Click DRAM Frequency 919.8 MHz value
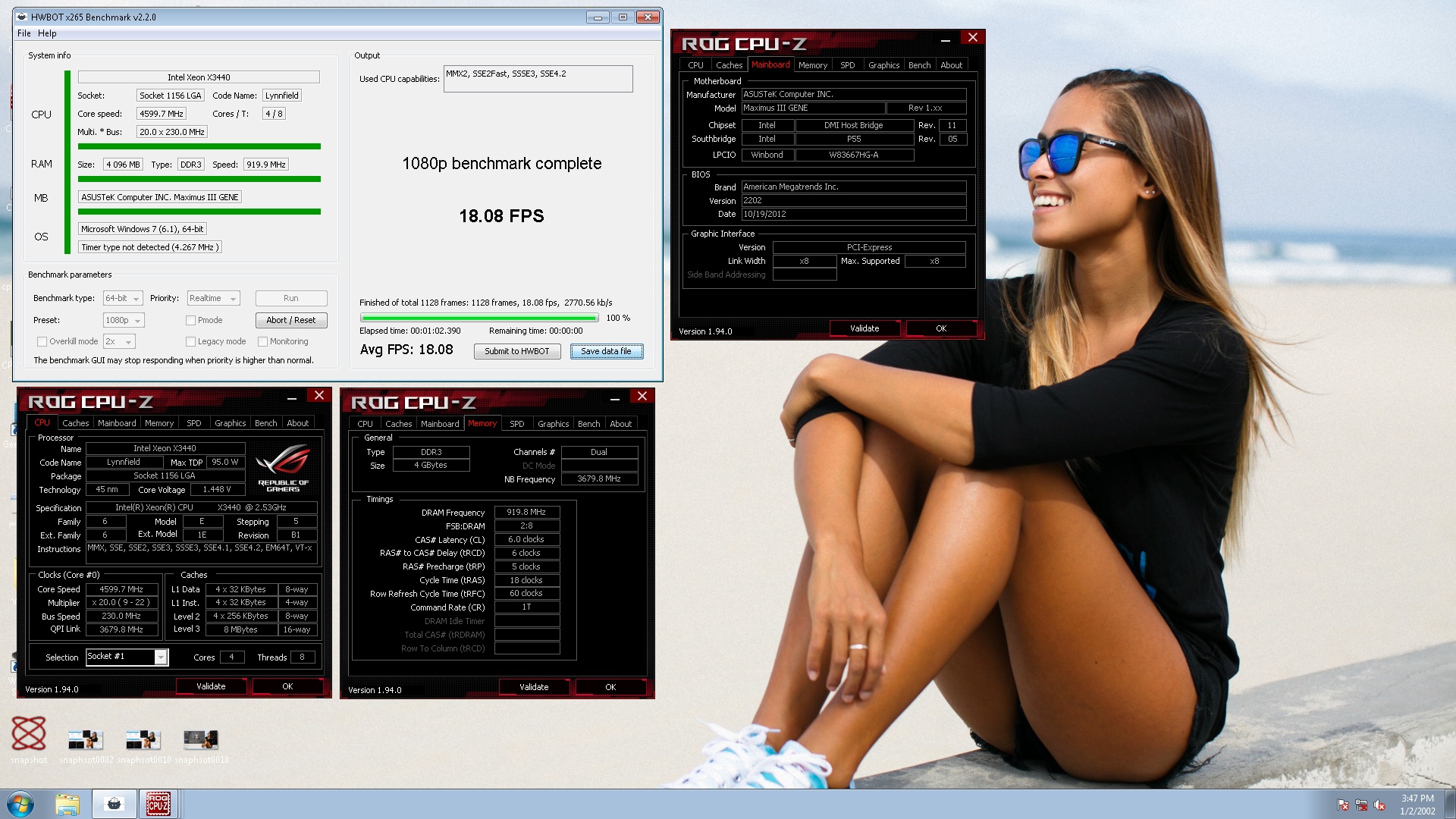This screenshot has width=1456, height=819. [527, 512]
